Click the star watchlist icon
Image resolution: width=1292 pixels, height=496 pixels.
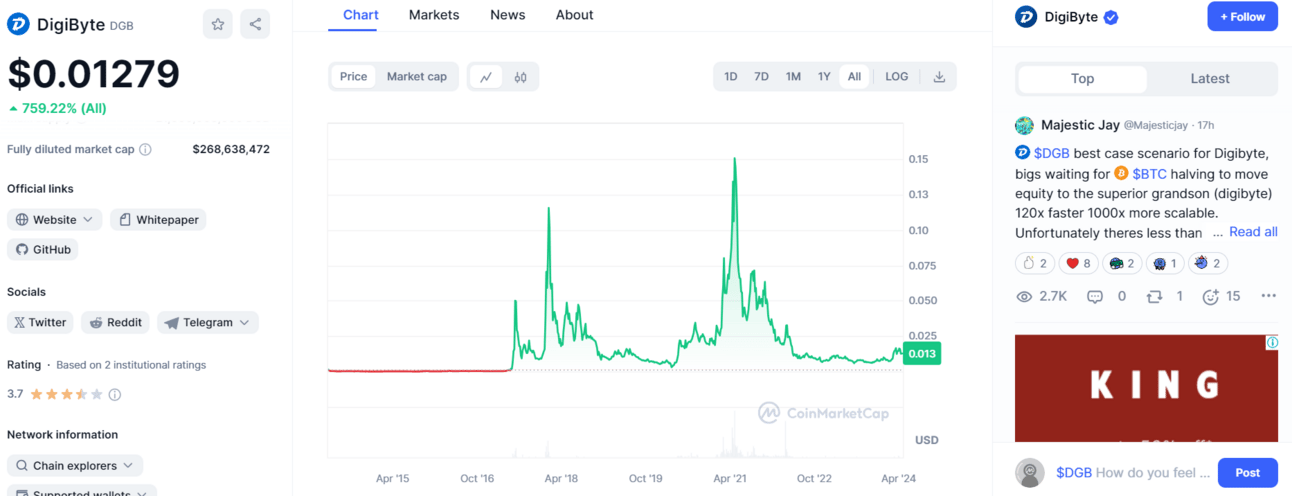218,24
